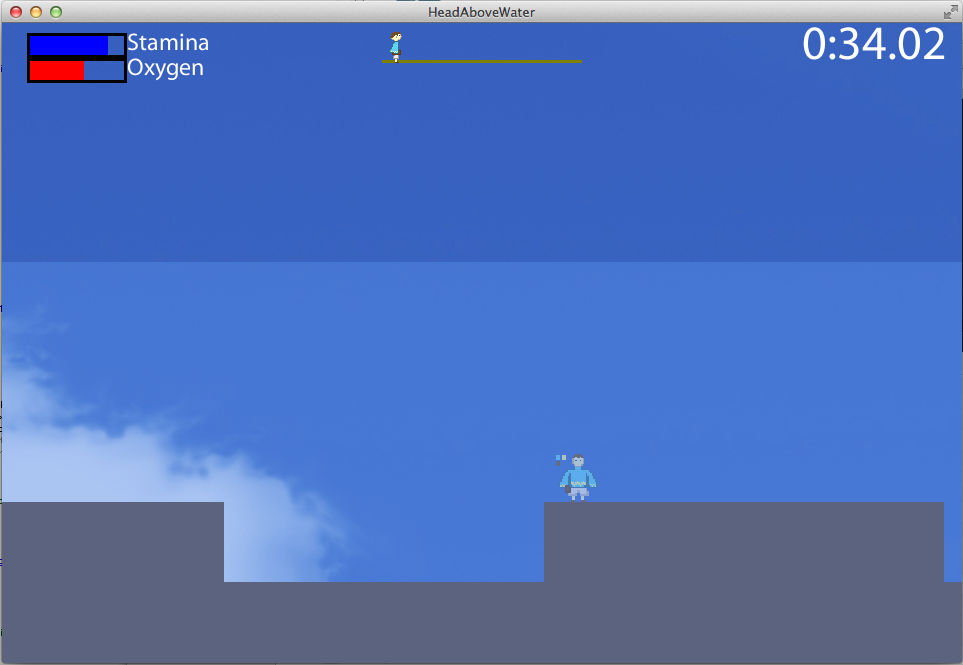963x665 pixels.
Task: Minimize window with the yellow button
Action: point(36,12)
